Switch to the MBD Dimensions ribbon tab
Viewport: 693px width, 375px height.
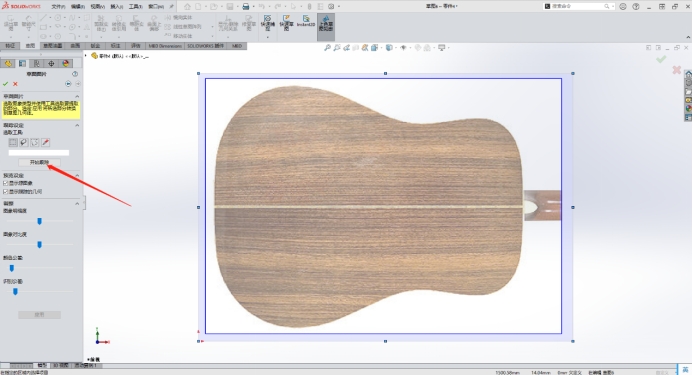click(x=165, y=46)
